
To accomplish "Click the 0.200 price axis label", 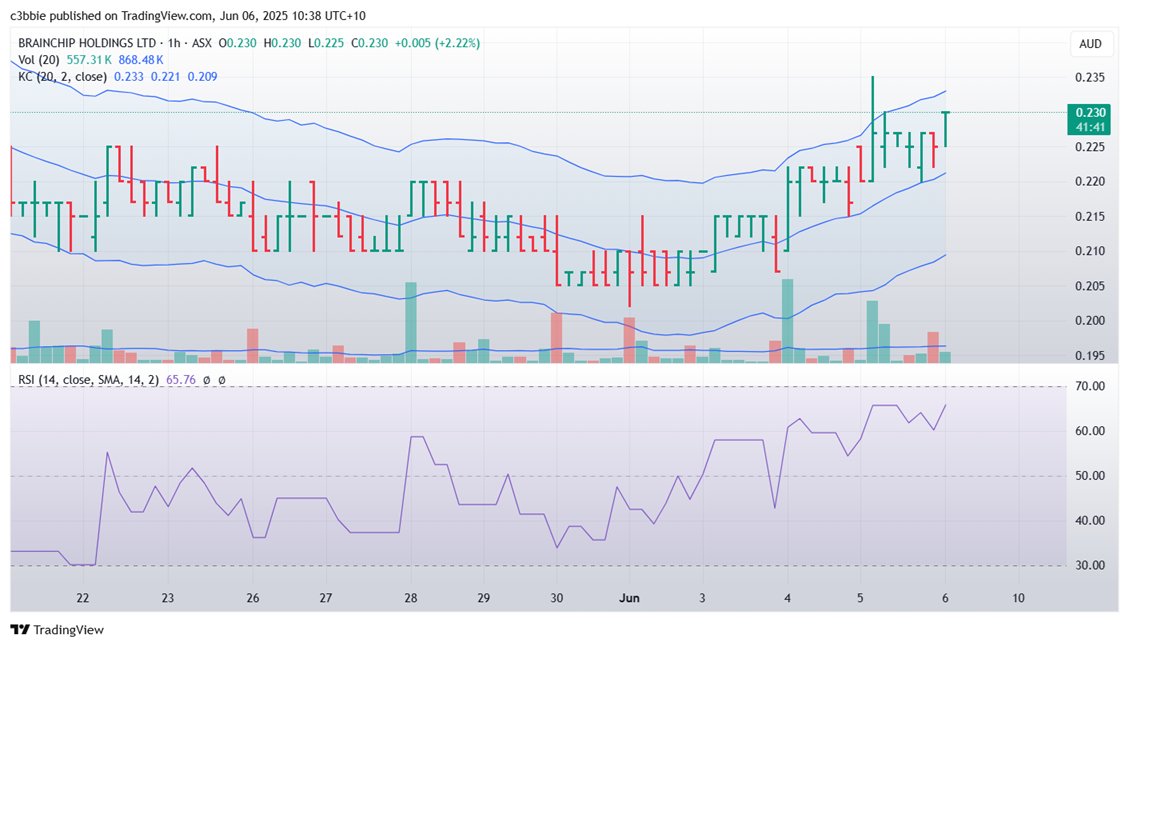I will pos(1090,320).
